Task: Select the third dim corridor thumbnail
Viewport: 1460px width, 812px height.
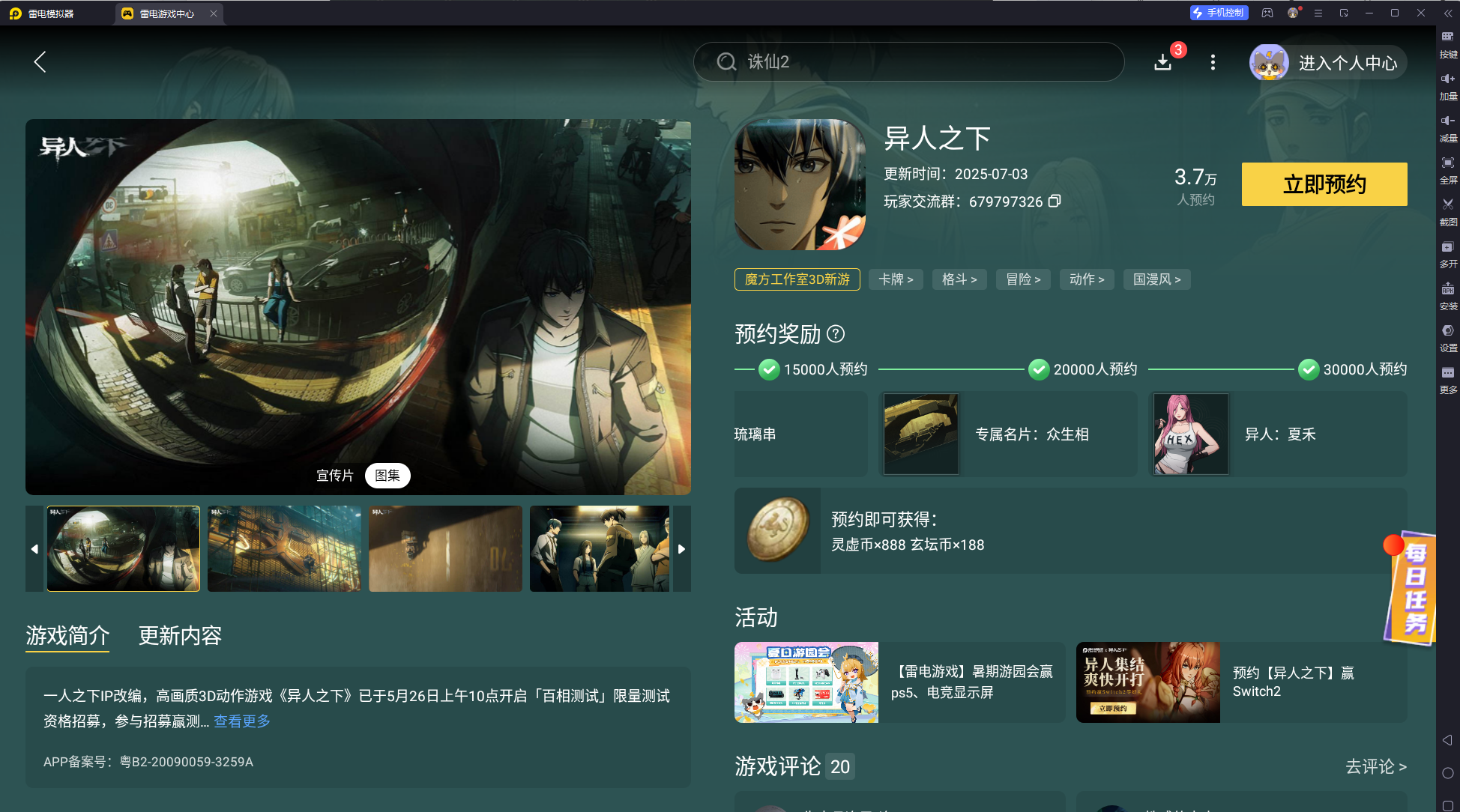Action: 445,549
